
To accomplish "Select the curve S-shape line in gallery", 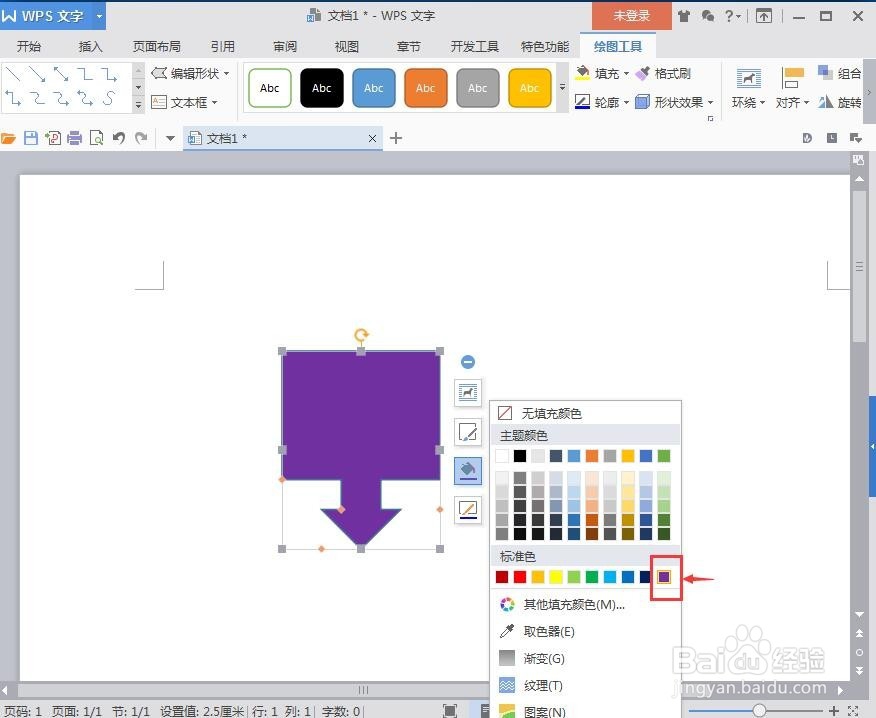I will point(110,98).
